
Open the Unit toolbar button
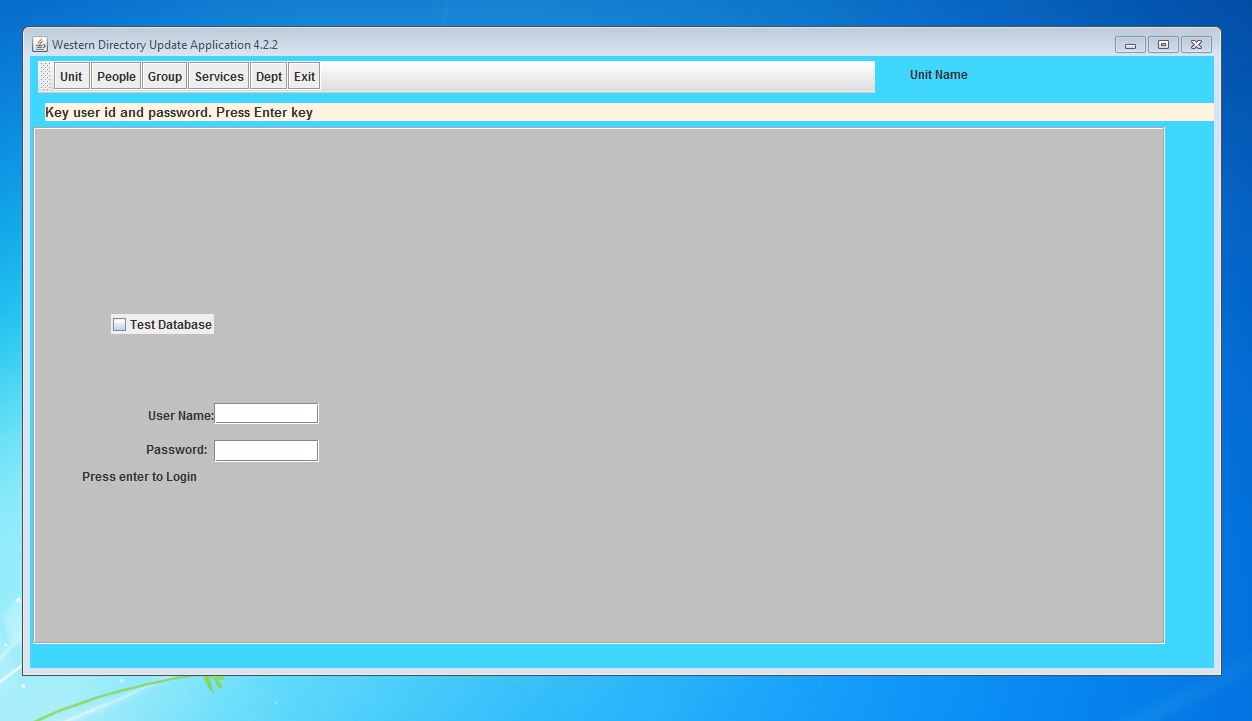coord(71,77)
